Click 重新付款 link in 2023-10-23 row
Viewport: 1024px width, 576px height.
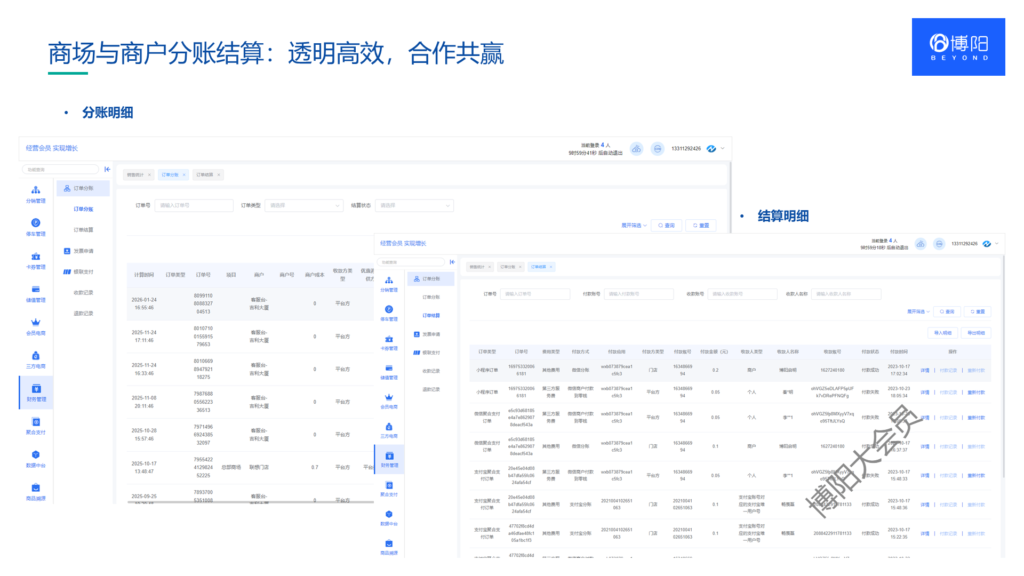click(976, 392)
